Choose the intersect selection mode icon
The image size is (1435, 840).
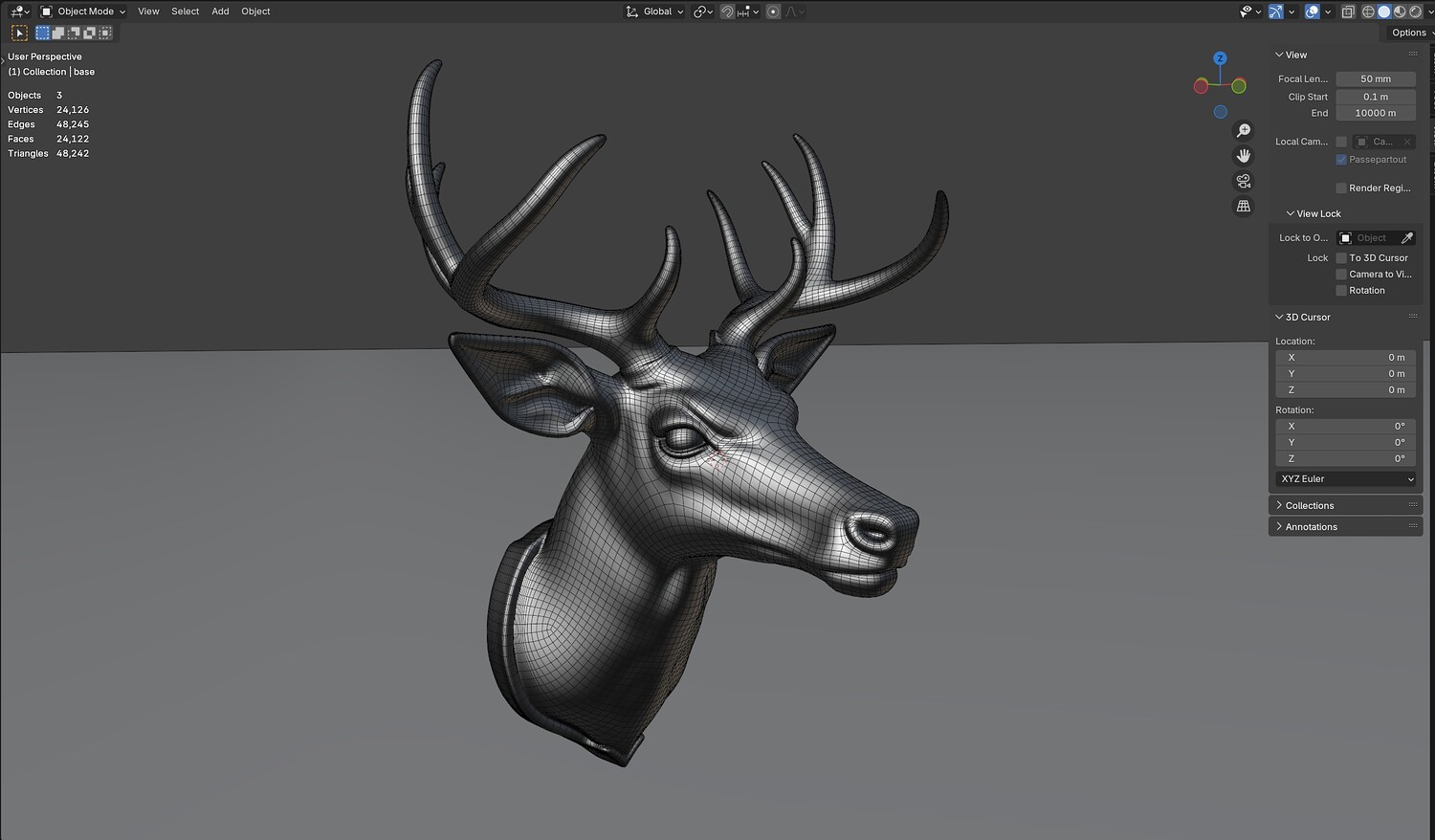coord(104,33)
